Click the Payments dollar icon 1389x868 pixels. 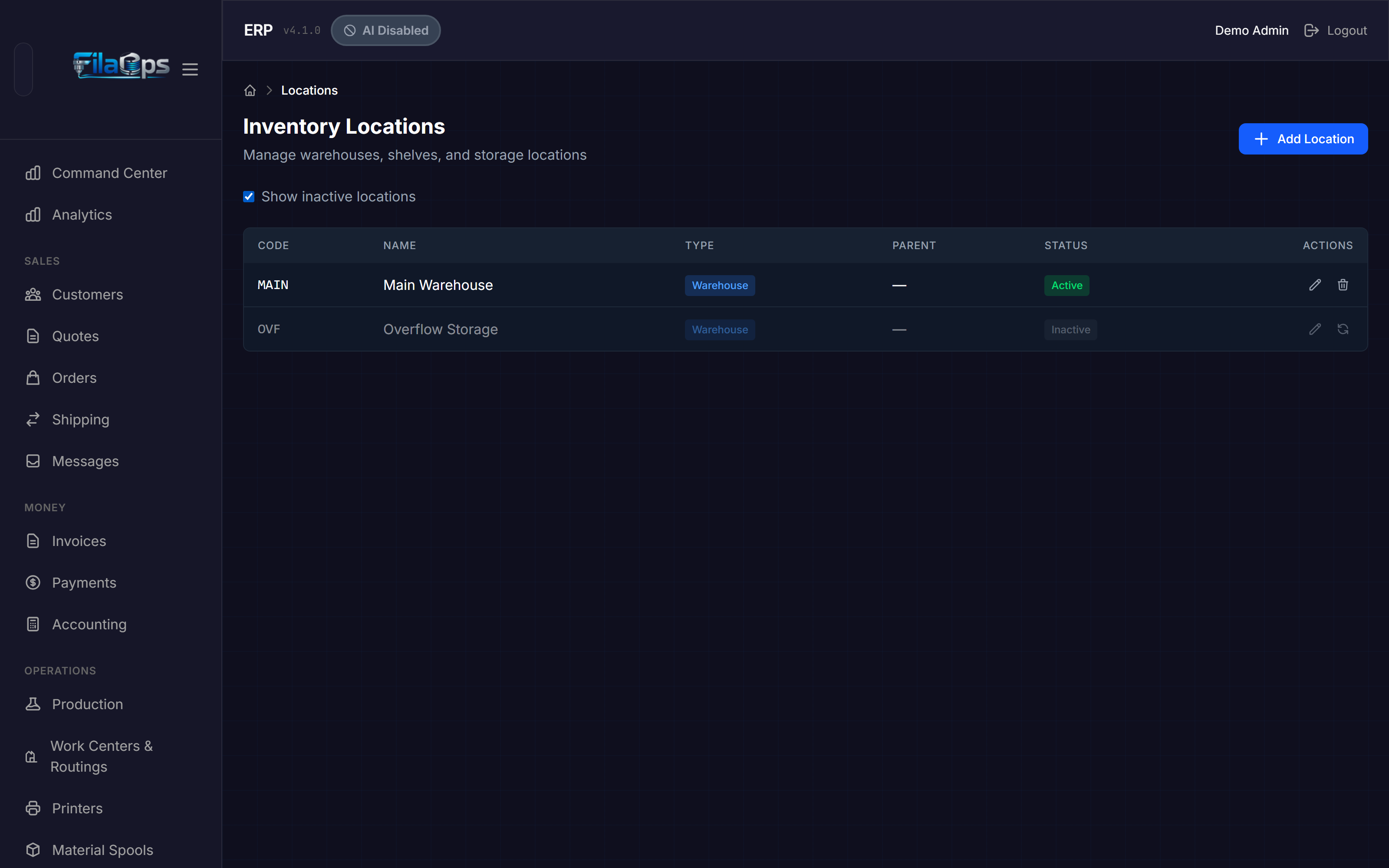33,583
